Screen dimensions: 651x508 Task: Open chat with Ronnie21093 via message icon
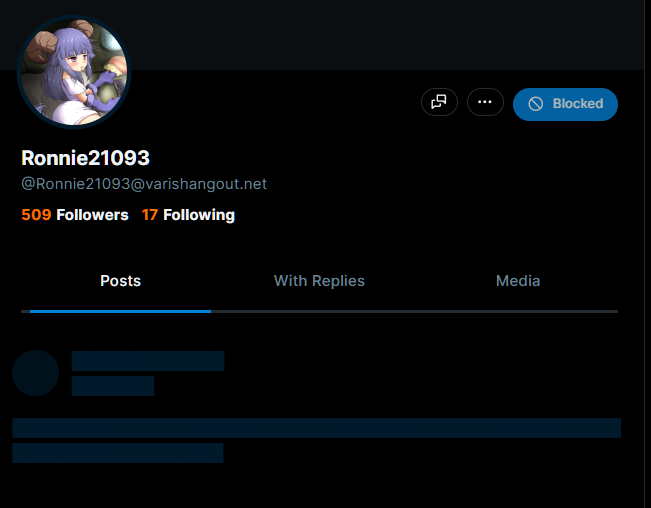439,102
